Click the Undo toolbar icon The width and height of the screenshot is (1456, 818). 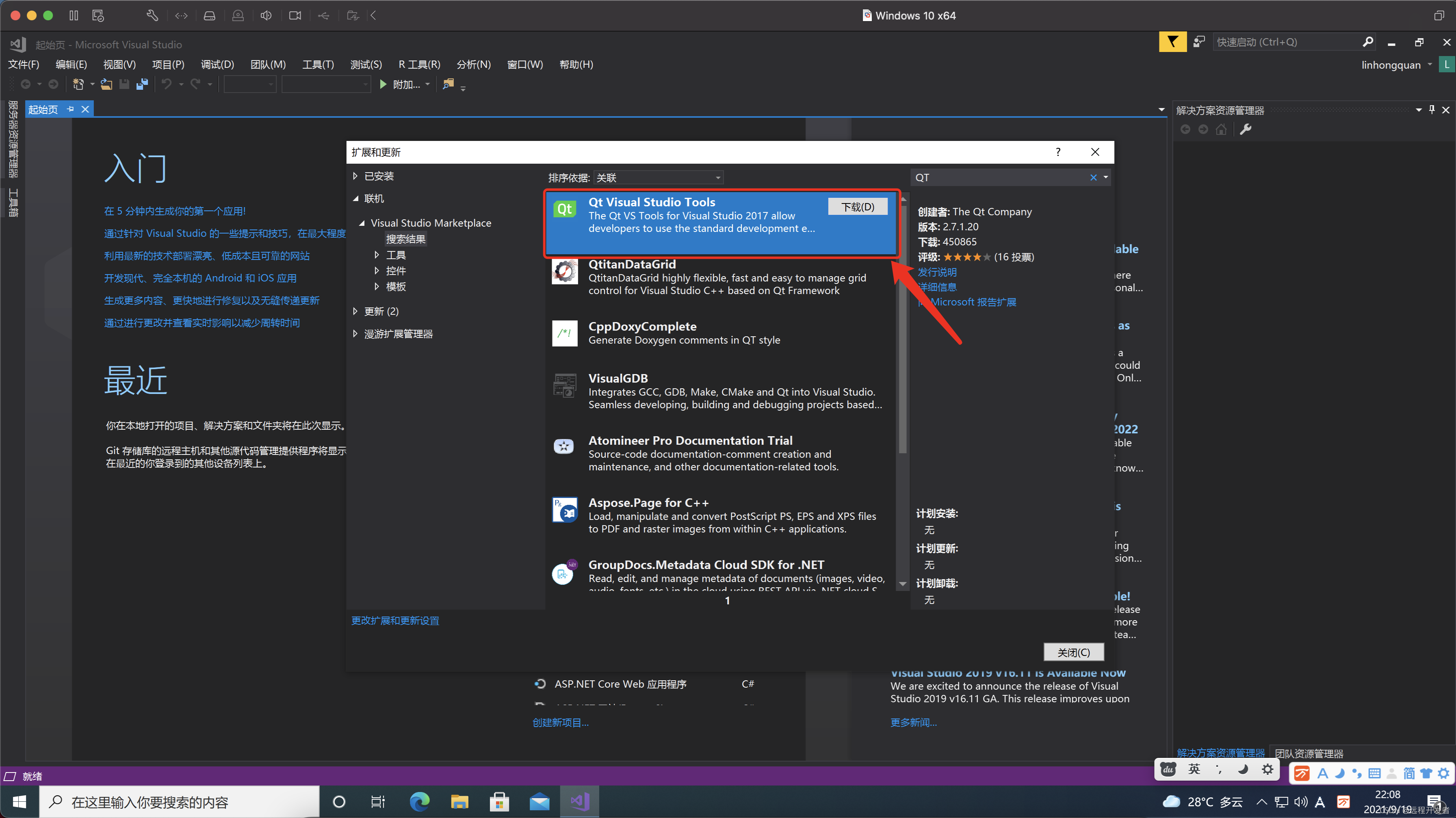(x=166, y=84)
